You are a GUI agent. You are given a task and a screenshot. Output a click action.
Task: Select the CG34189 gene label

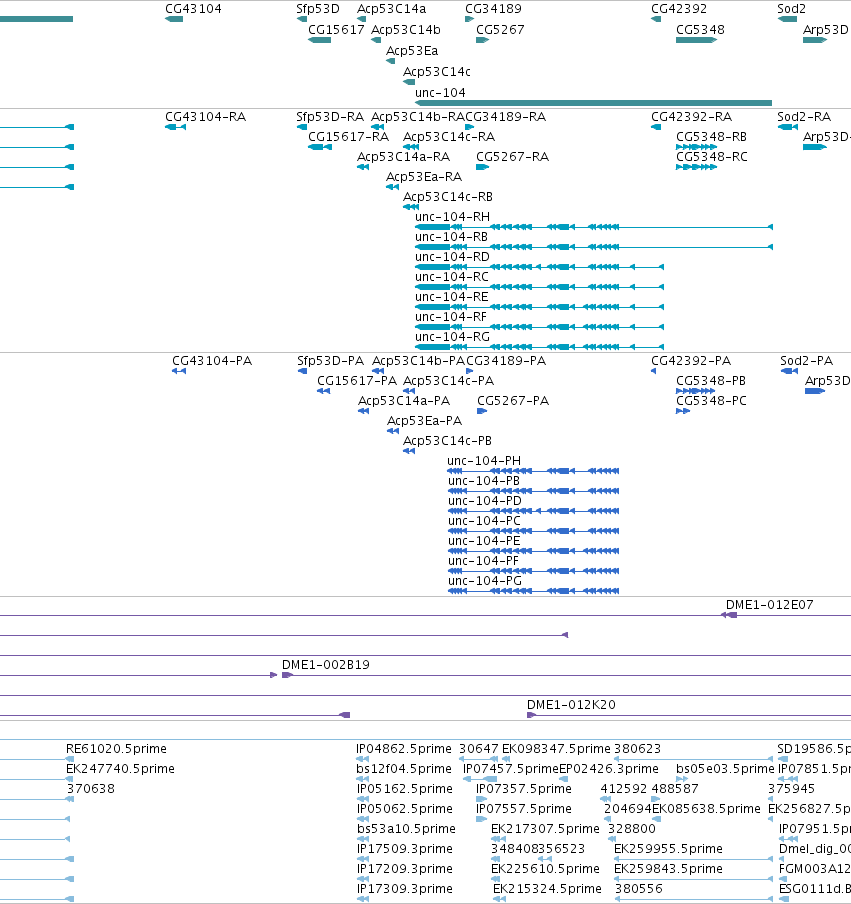pos(493,9)
